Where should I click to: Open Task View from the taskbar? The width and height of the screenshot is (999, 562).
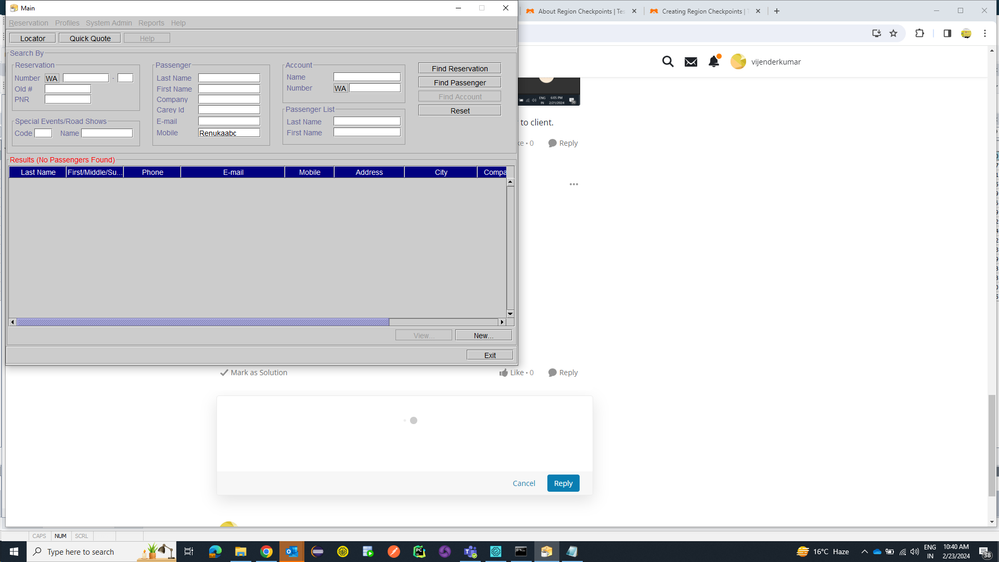(189, 551)
